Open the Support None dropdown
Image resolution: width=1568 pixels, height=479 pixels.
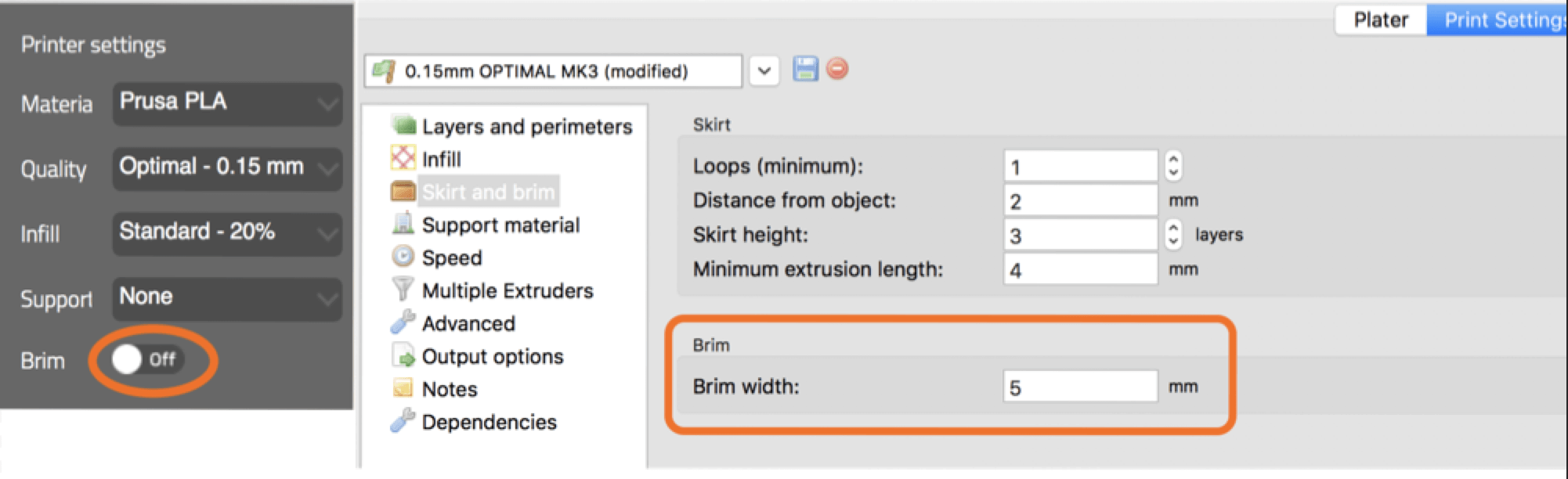tap(228, 298)
